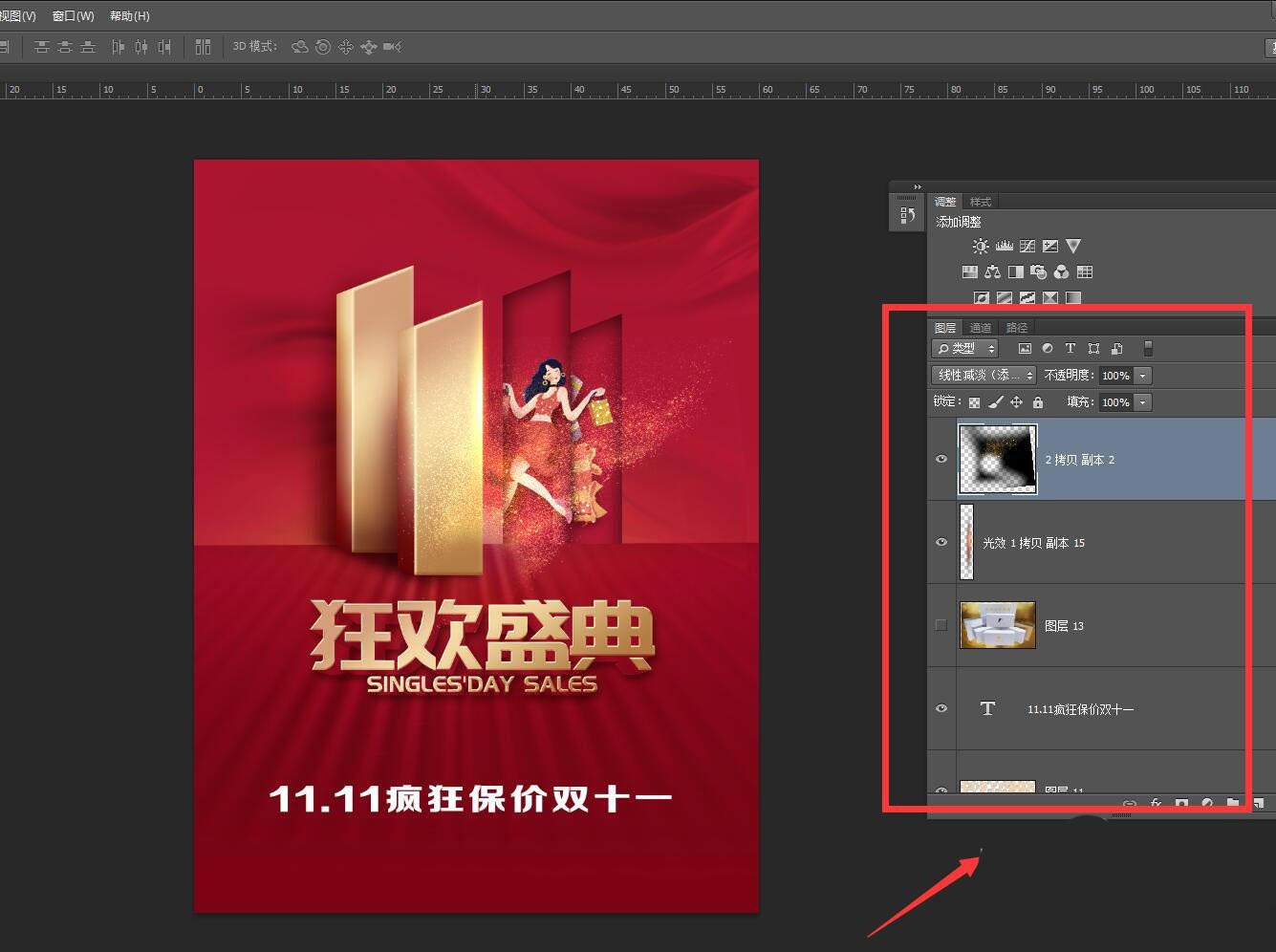Select the 图层 13 layer thumbnail
1276x952 pixels.
[998, 625]
